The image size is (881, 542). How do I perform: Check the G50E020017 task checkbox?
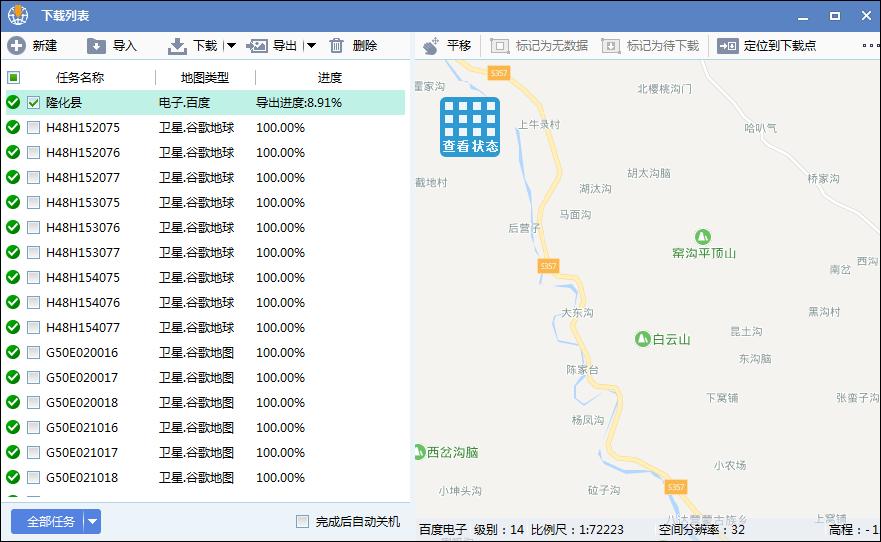coord(33,377)
